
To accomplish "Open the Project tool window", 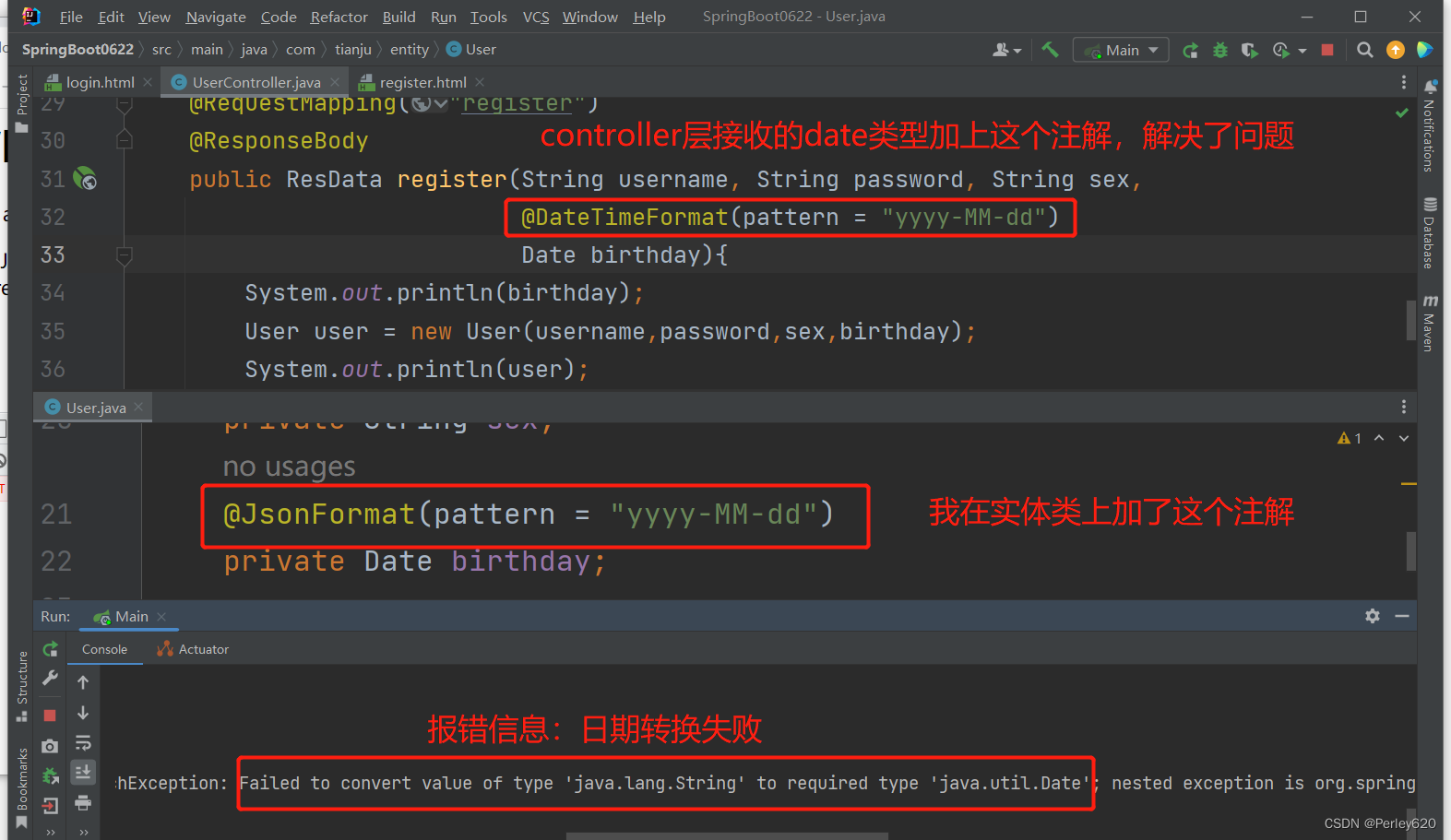I will click(x=22, y=103).
